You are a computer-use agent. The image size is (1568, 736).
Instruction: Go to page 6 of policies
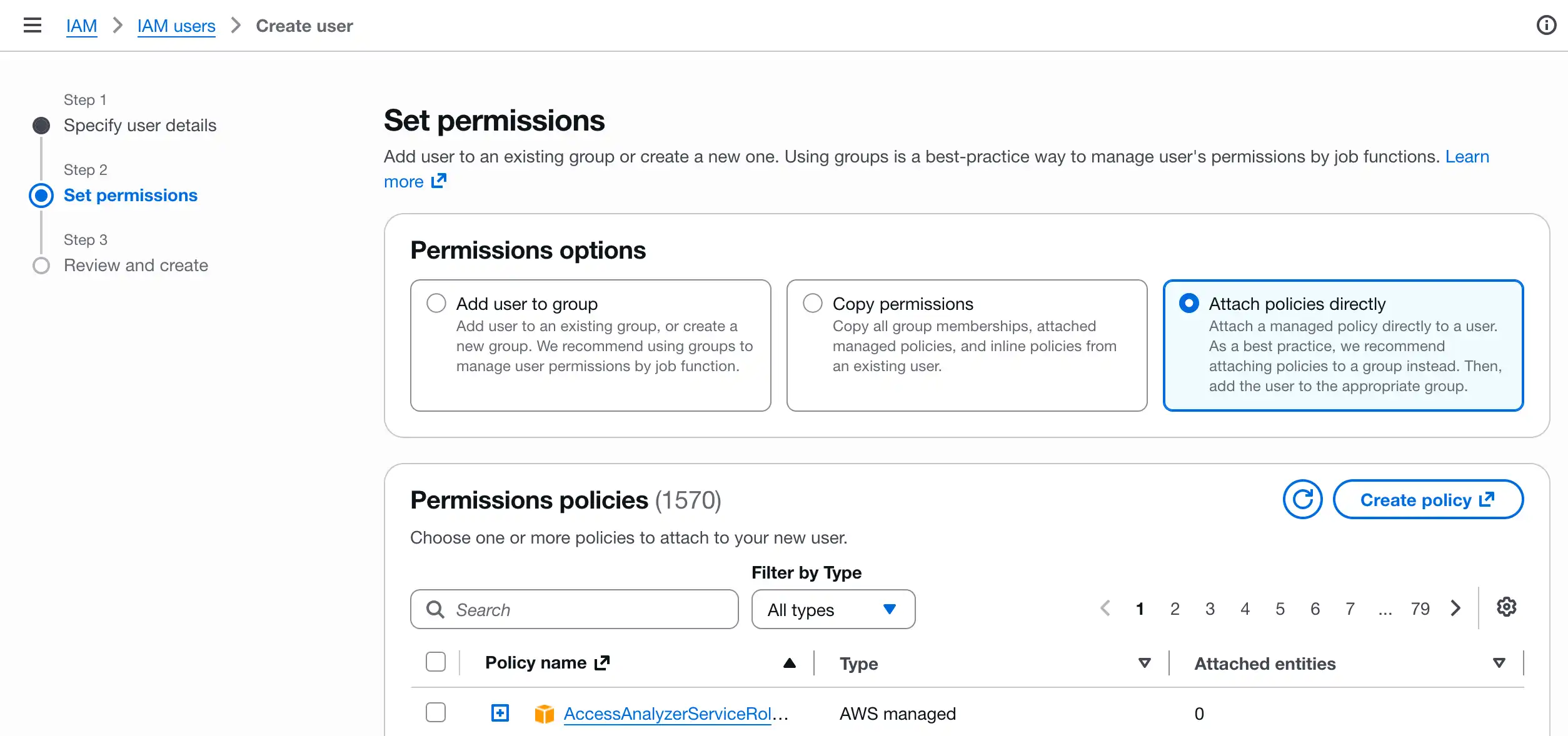(1315, 609)
